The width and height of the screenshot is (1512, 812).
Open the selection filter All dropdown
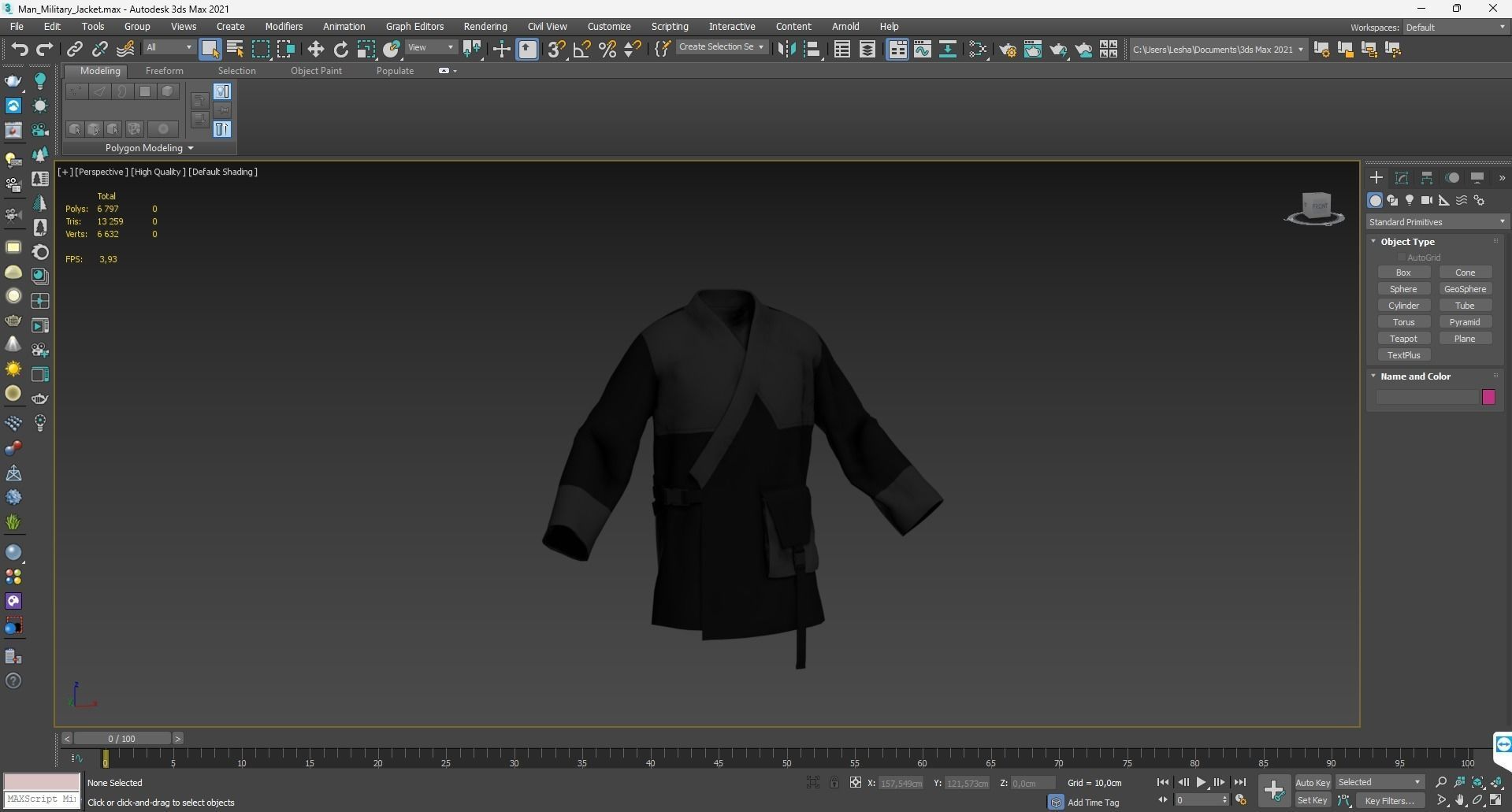[169, 48]
